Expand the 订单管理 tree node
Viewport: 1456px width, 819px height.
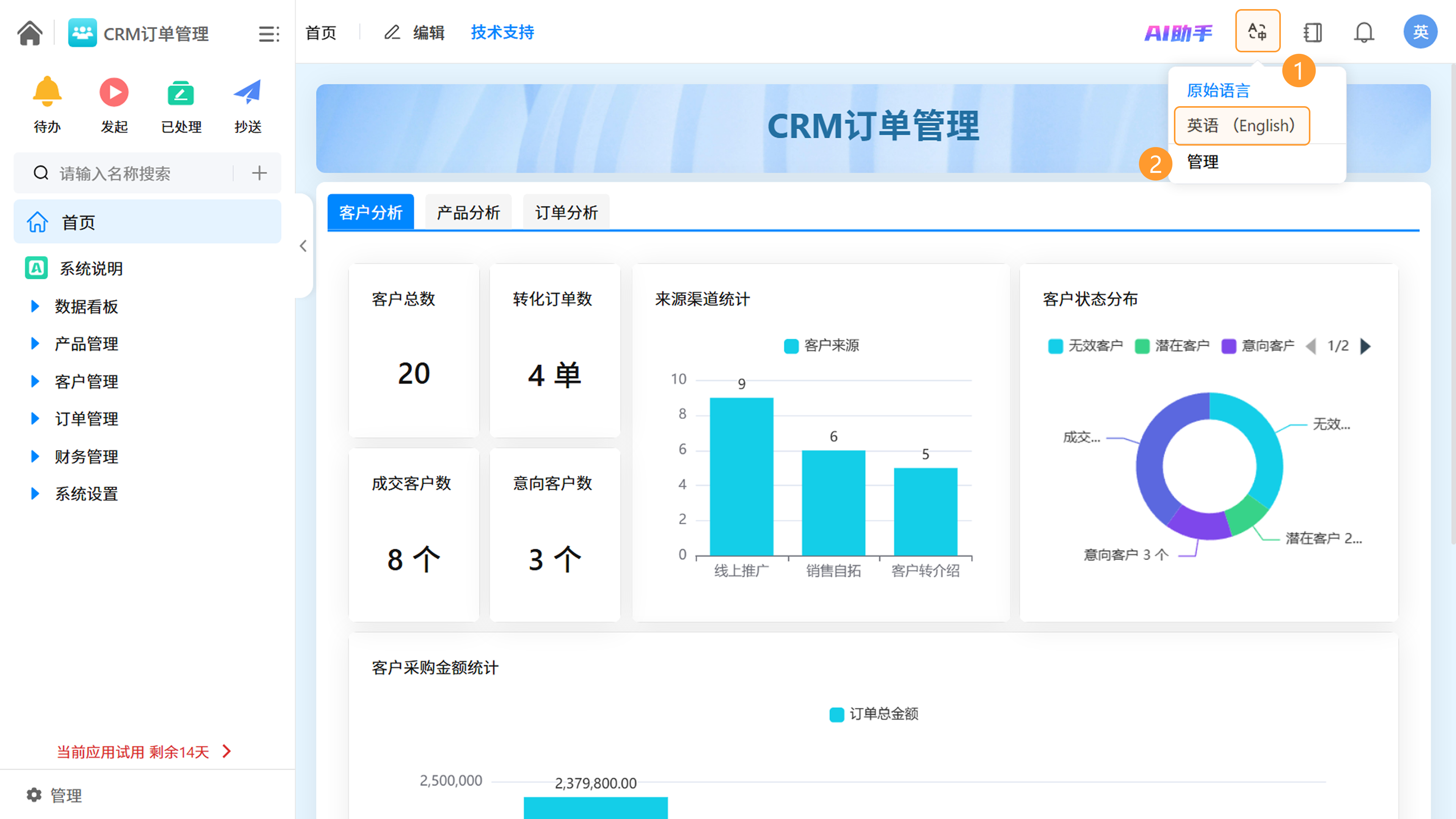(35, 419)
